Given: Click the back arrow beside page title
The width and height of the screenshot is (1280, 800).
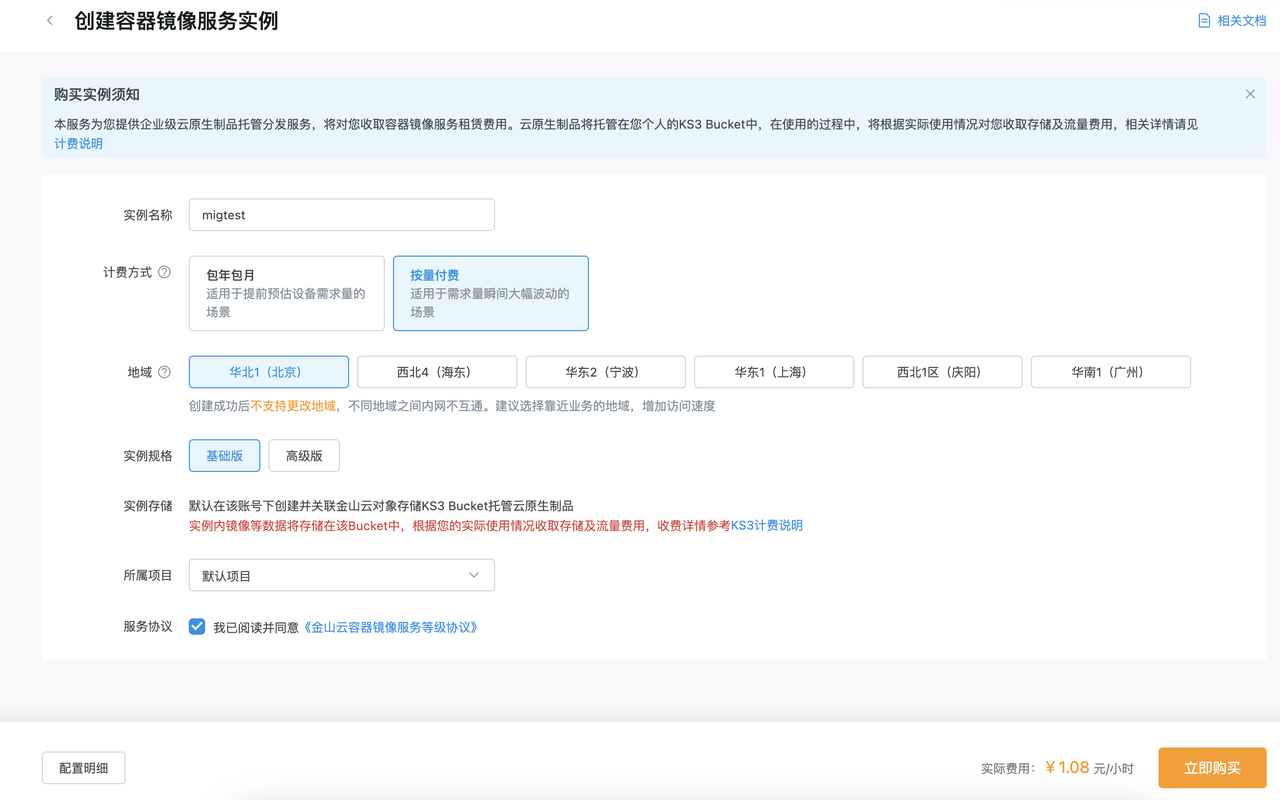Looking at the screenshot, I should point(50,21).
